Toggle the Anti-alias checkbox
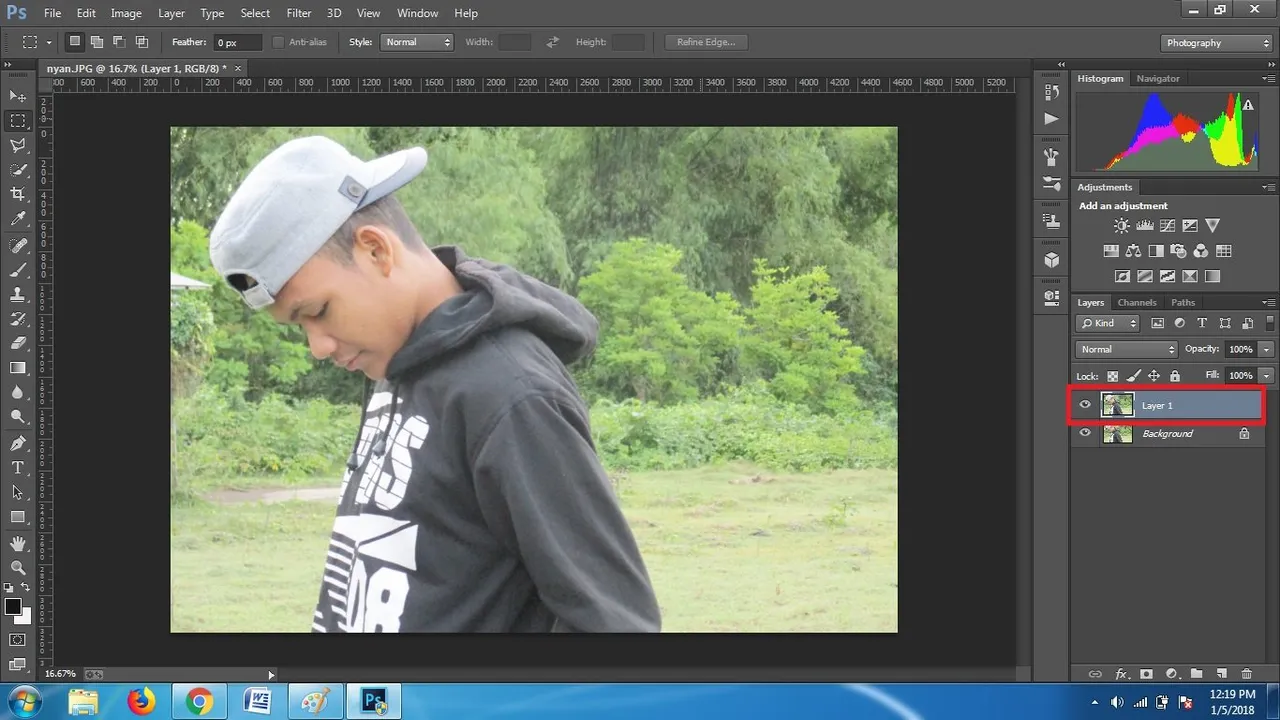 279,42
